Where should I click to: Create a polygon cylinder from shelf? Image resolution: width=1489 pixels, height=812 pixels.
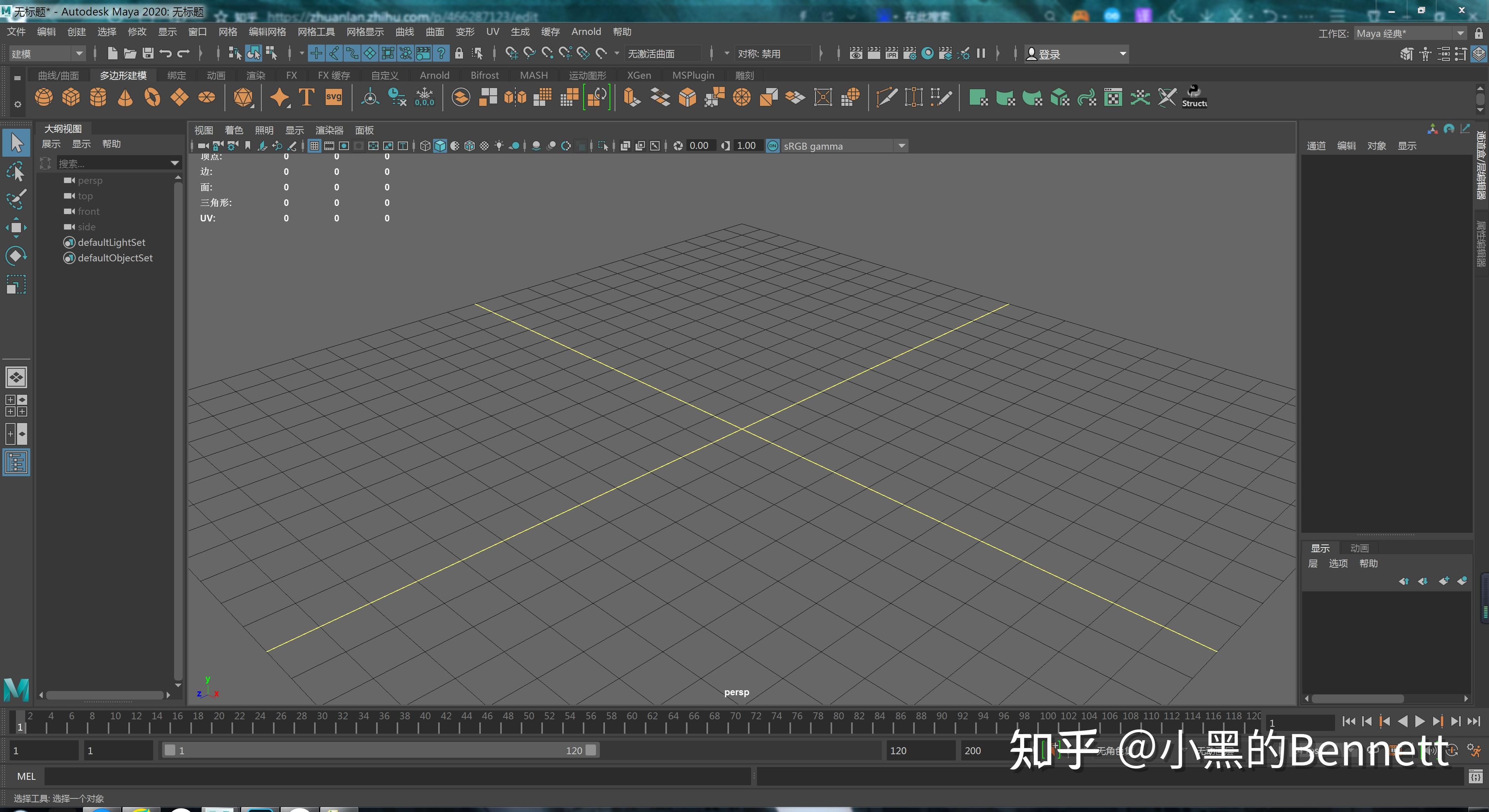click(98, 97)
